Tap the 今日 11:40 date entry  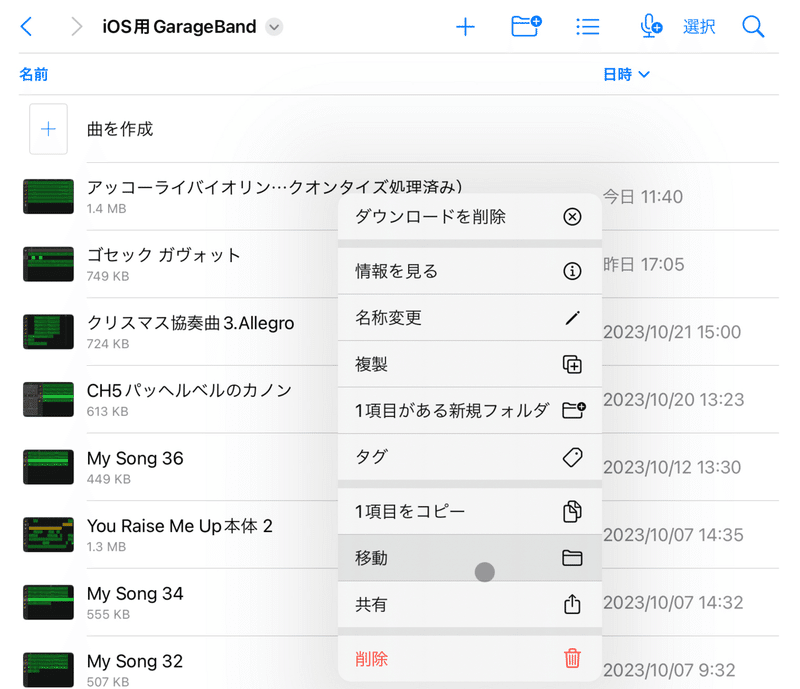(x=643, y=196)
